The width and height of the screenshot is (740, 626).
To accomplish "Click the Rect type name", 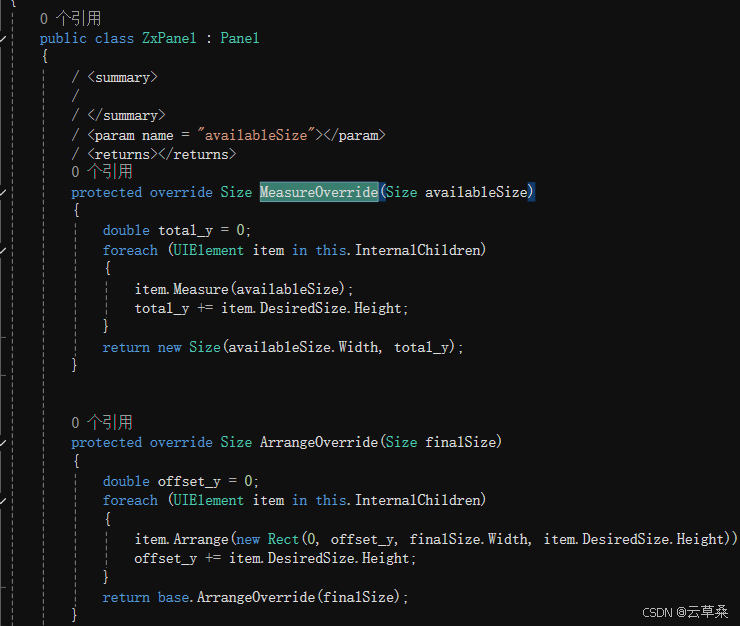I will click(x=283, y=539).
